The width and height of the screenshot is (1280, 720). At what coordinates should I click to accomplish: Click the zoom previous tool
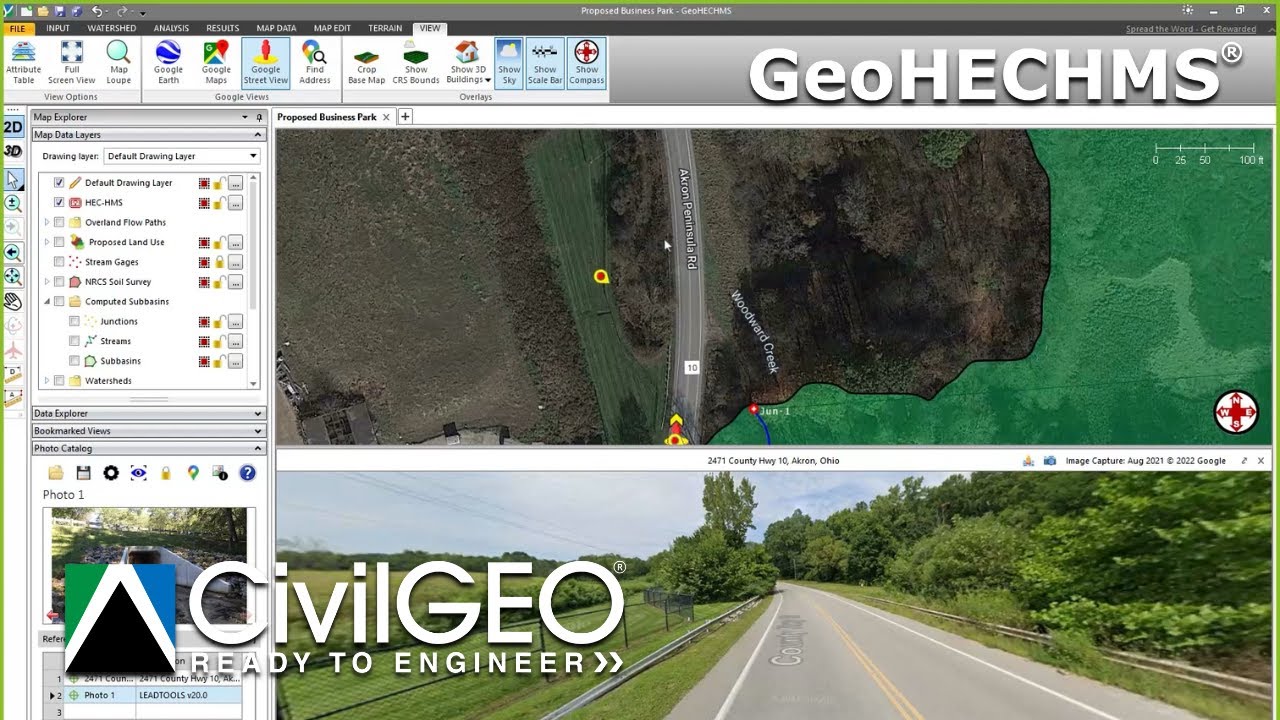(x=13, y=253)
